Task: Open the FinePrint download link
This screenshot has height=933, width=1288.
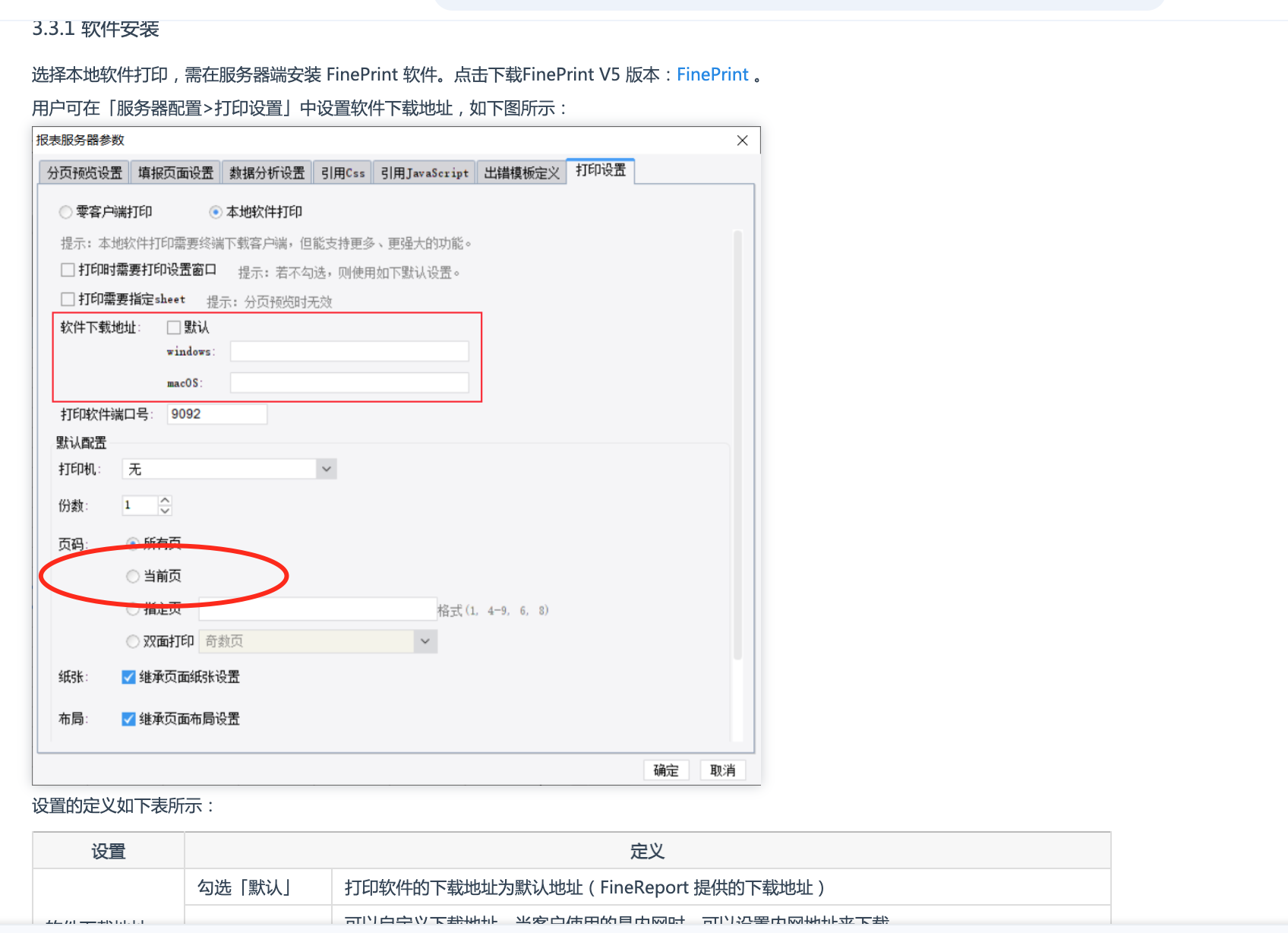Action: (712, 74)
